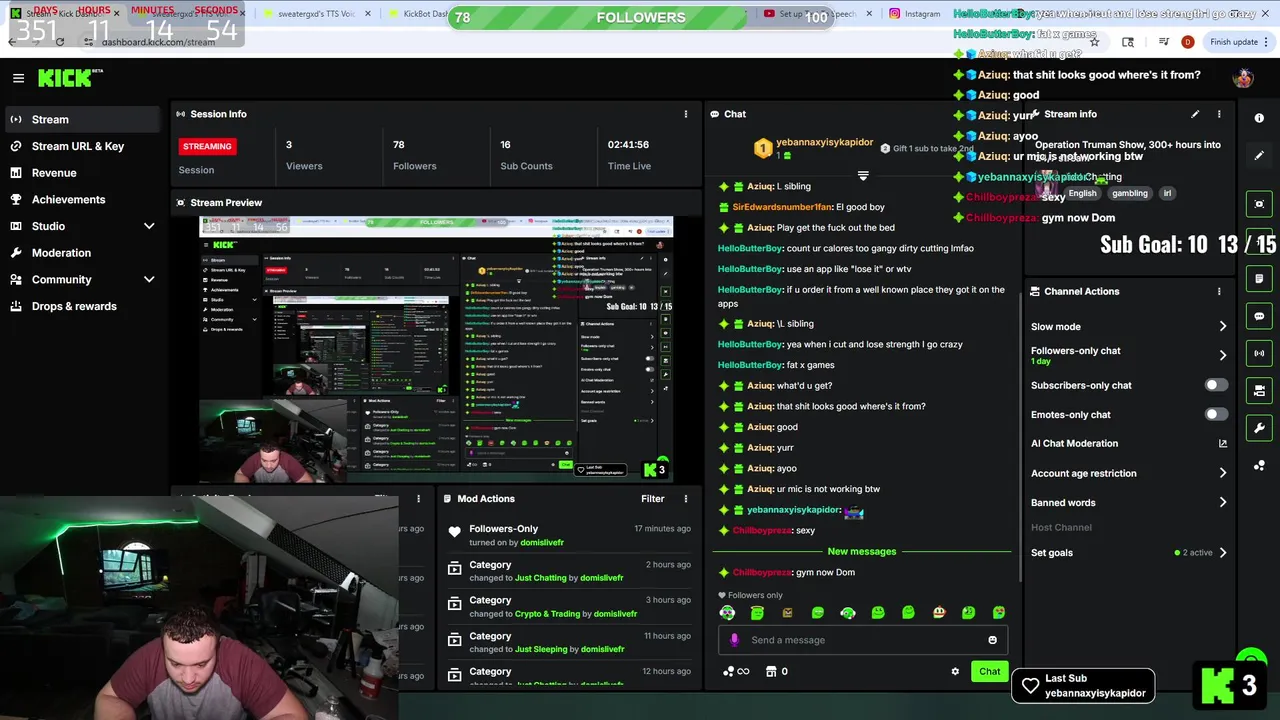Open chat settings gear icon
This screenshot has height=720, width=1280.
tap(954, 671)
